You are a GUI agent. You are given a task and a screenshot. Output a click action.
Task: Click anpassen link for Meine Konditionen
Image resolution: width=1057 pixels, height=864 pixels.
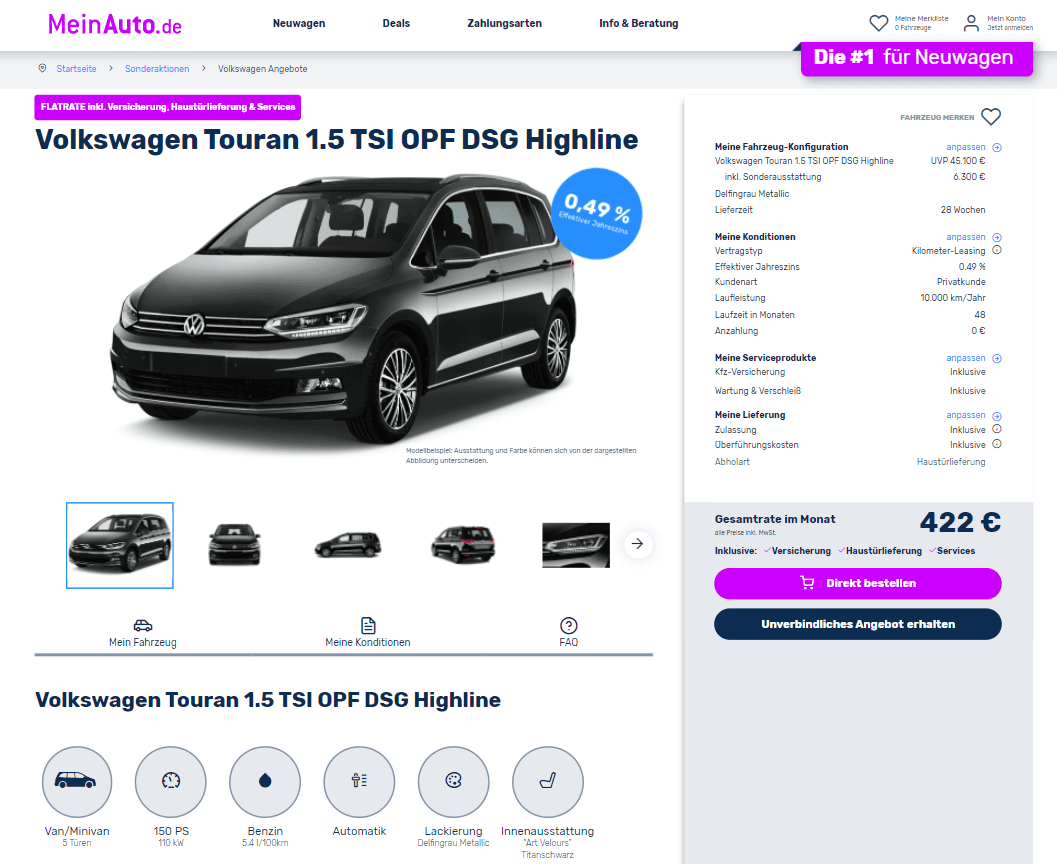[x=965, y=237]
